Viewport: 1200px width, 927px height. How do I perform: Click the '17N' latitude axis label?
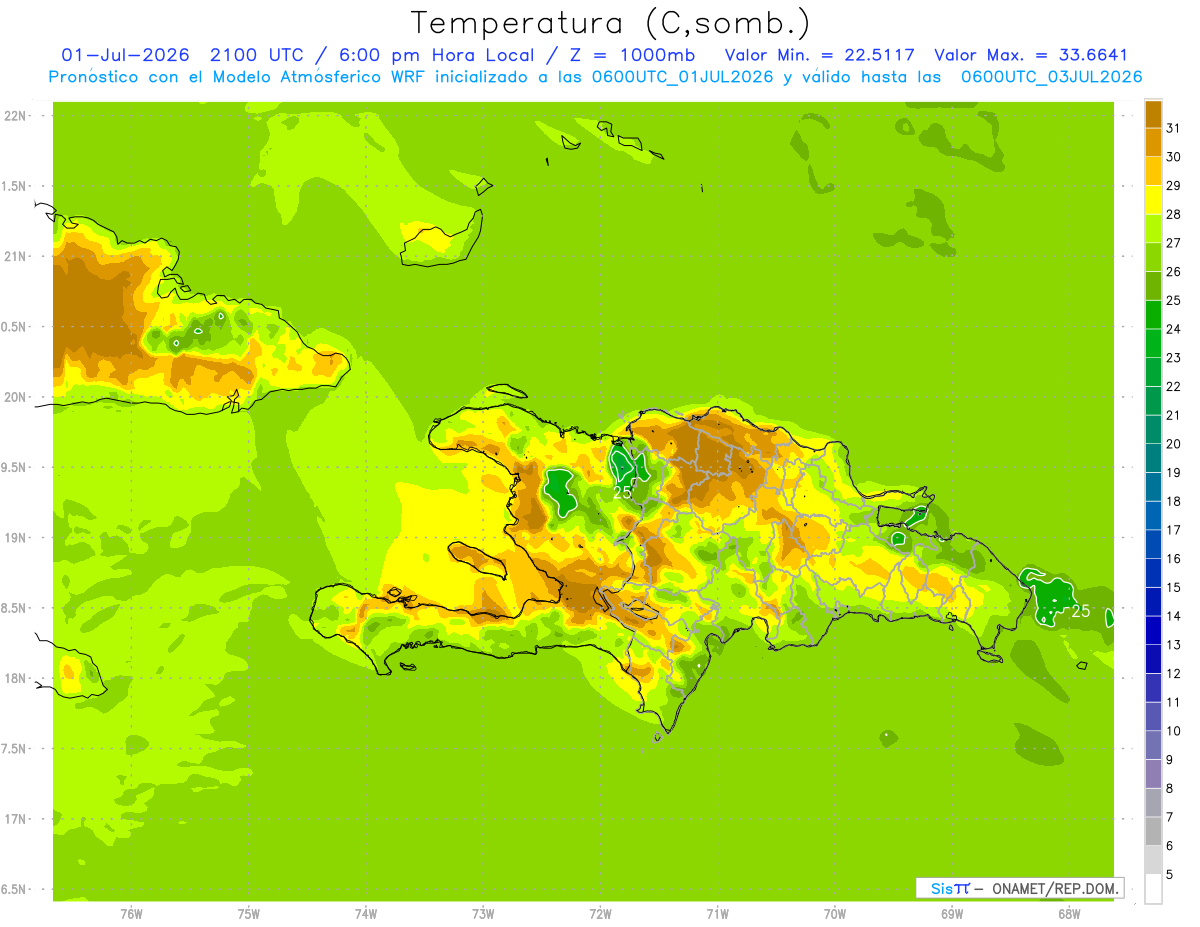(x=15, y=819)
